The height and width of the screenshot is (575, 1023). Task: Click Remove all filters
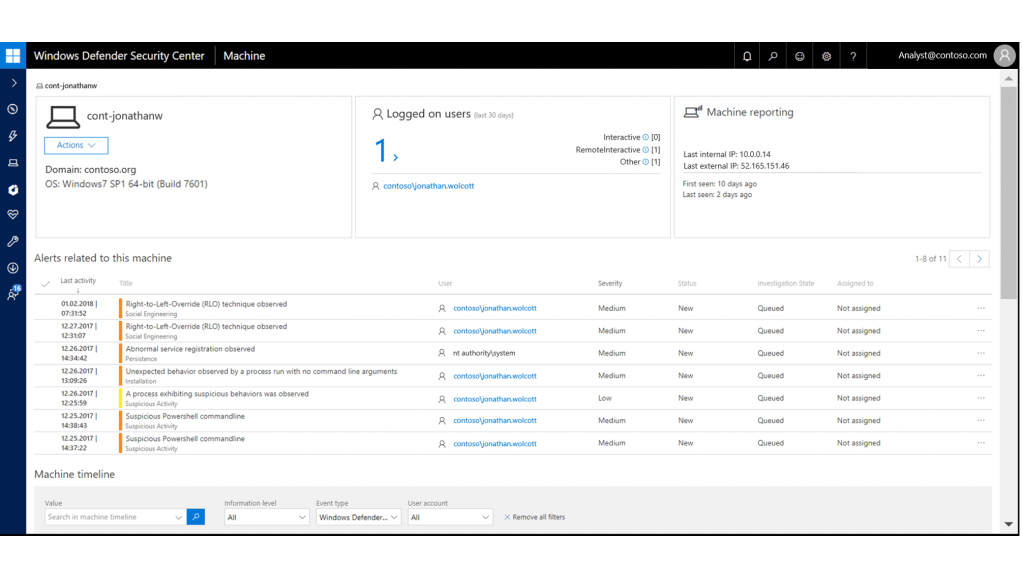(x=534, y=517)
